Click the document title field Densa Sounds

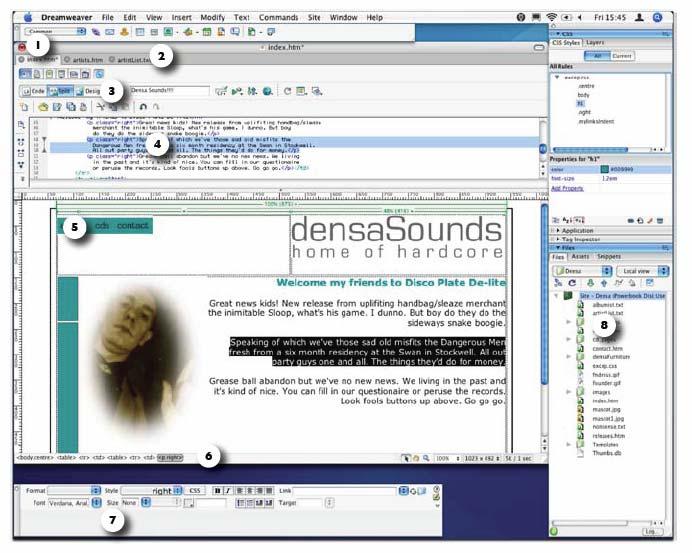click(169, 90)
